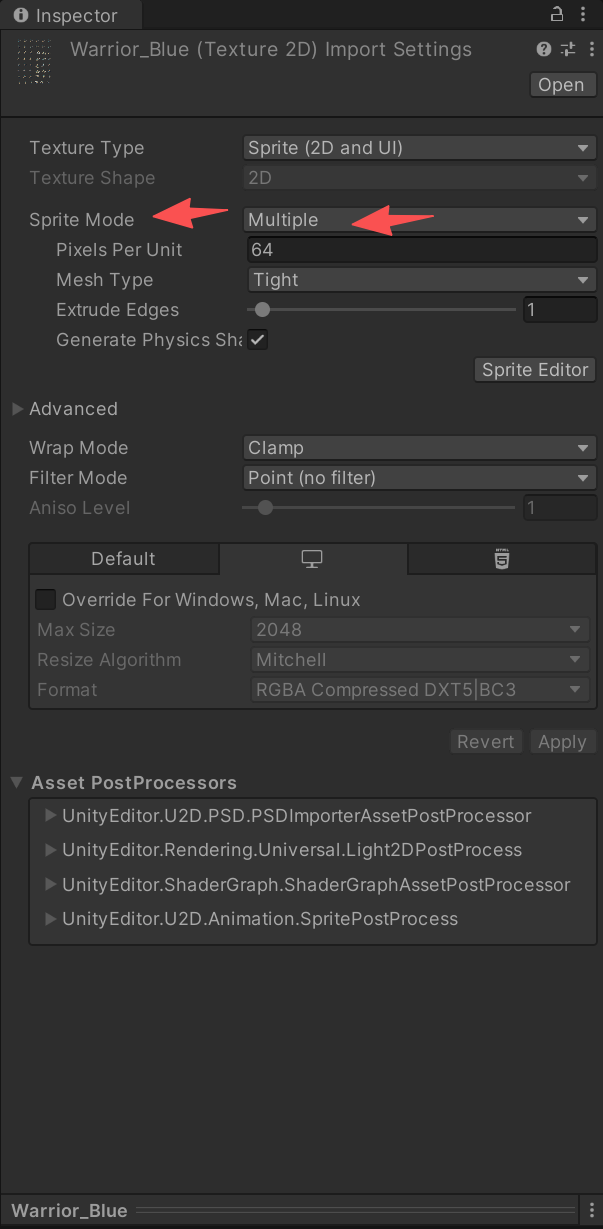Click the Warrior_Blue texture thumbnail

38,63
